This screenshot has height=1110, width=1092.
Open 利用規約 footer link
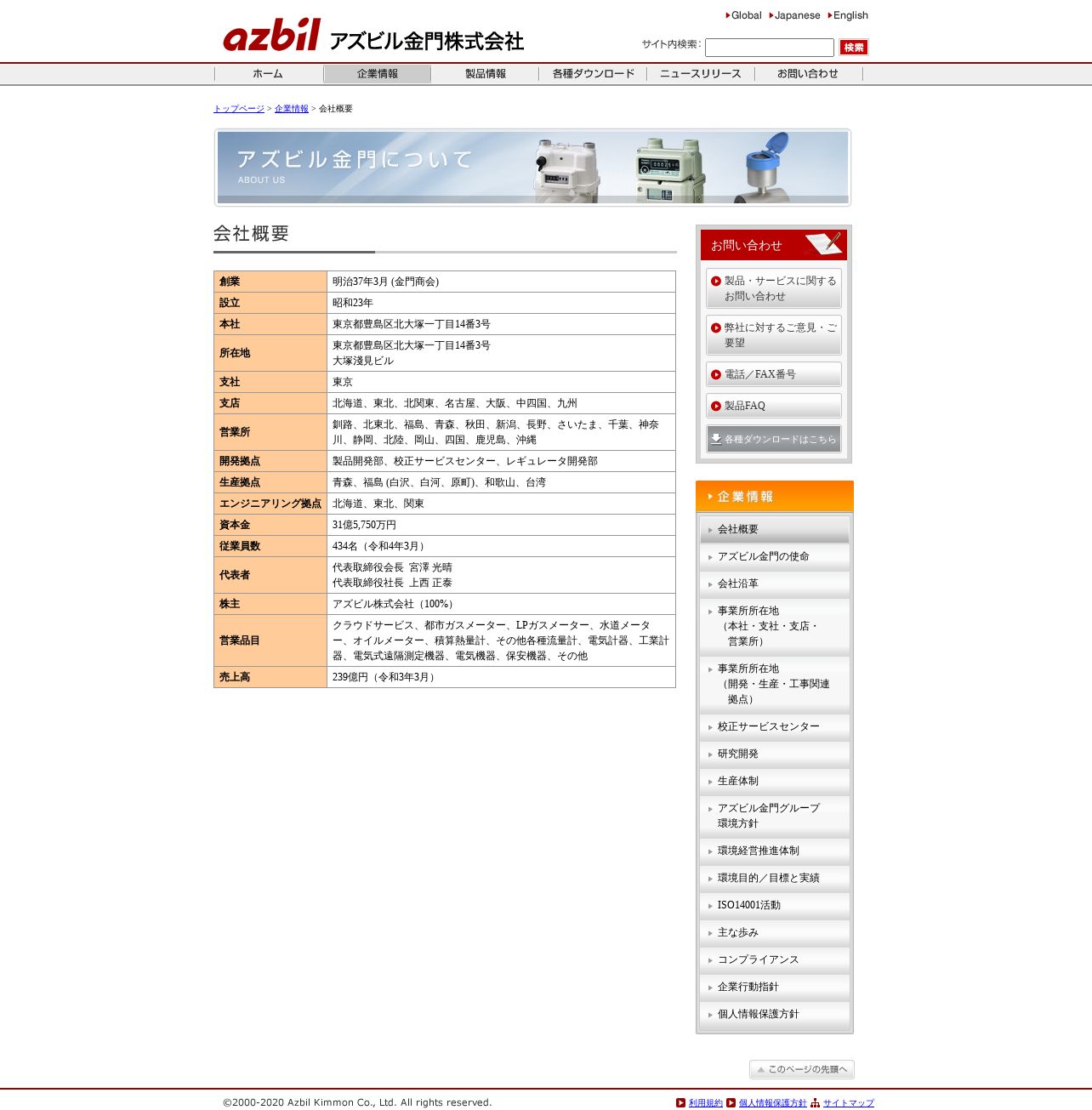coord(705,1103)
